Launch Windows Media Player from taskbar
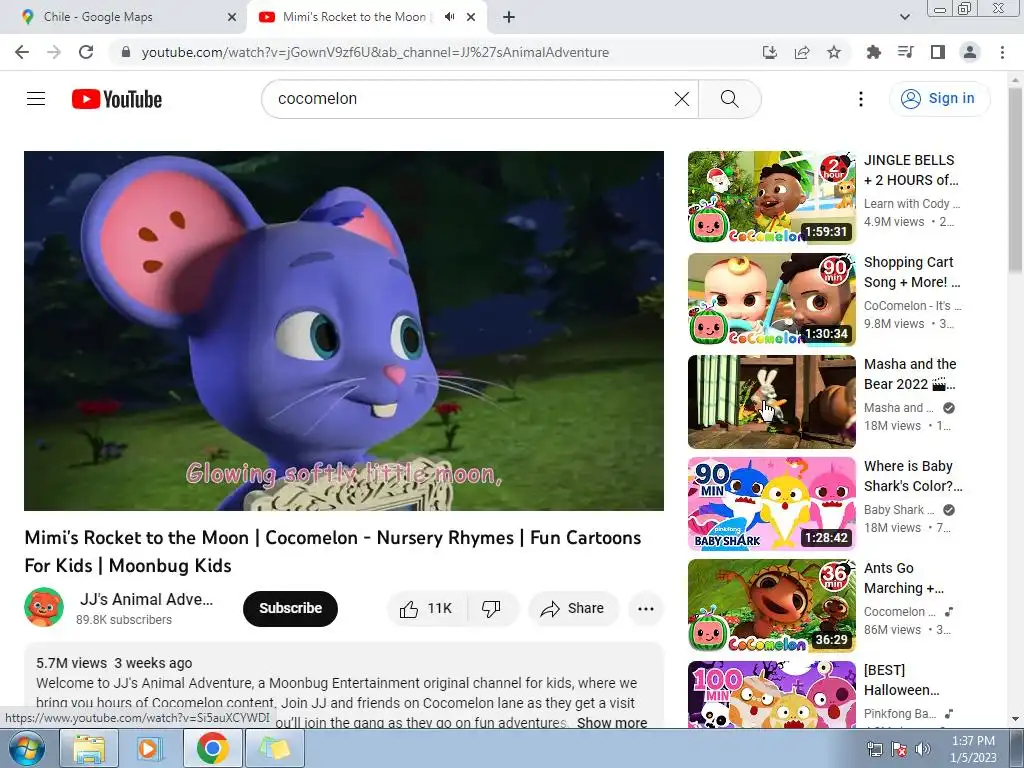 pos(150,749)
